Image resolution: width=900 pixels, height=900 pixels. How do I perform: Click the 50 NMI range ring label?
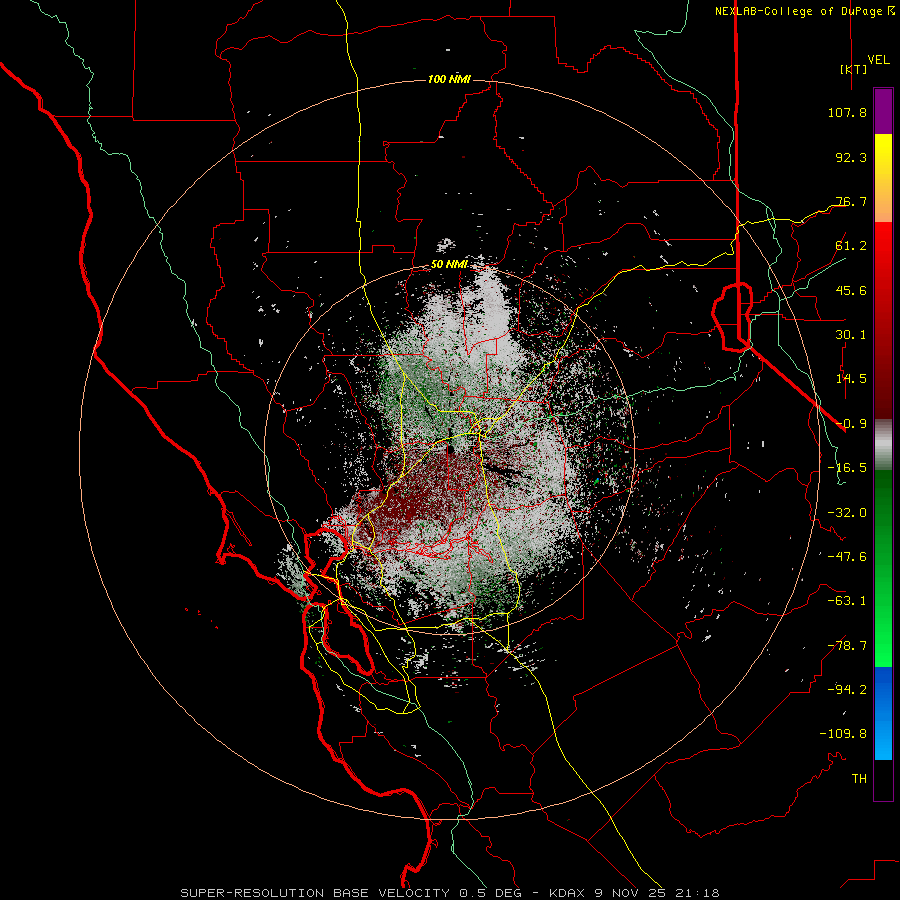coord(449,265)
